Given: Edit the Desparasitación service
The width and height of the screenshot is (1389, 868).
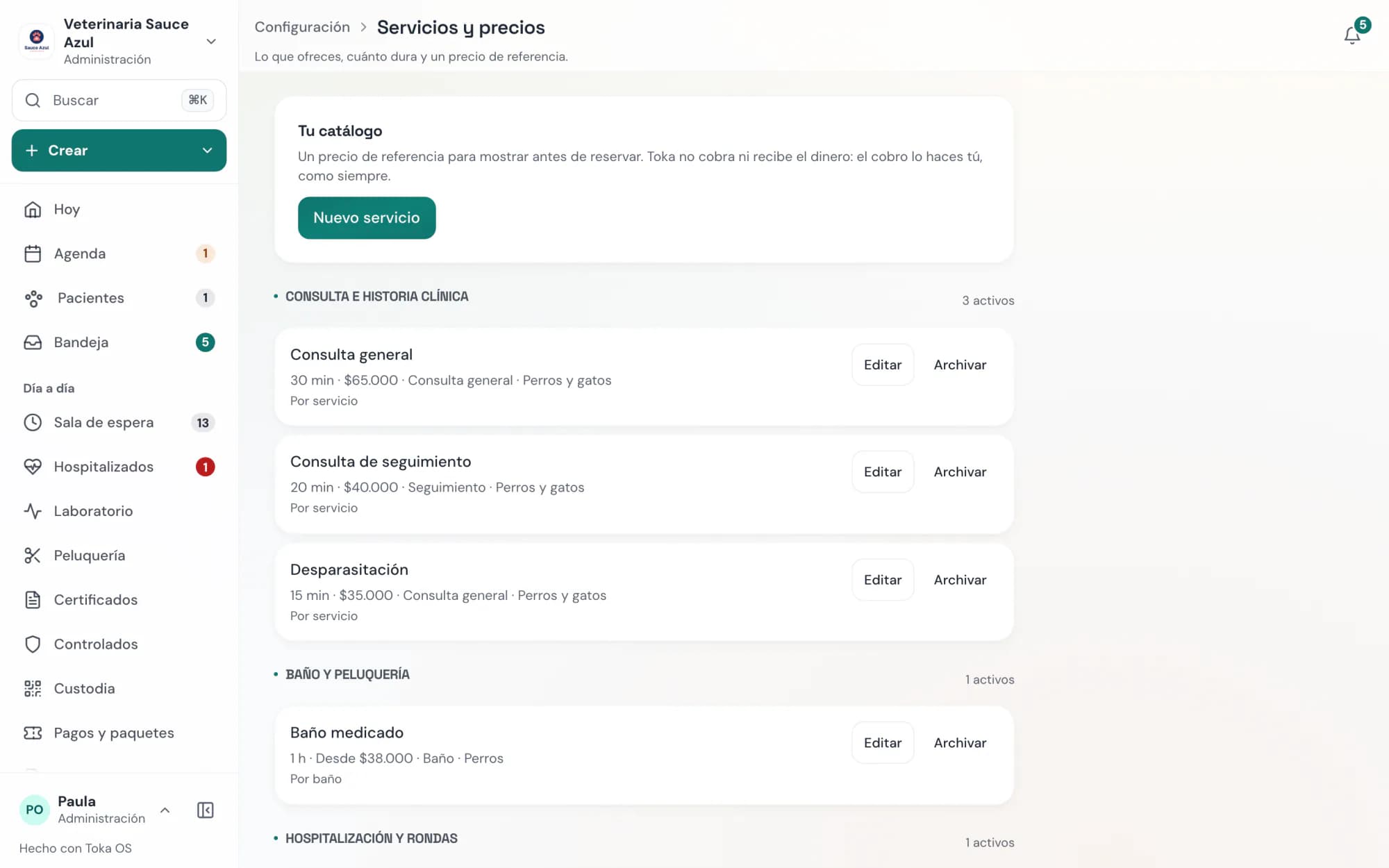Looking at the screenshot, I should pos(883,580).
